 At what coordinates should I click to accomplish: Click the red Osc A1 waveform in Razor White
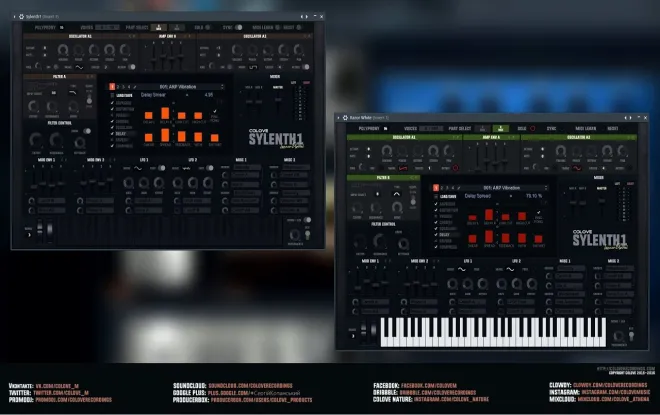coord(403,168)
